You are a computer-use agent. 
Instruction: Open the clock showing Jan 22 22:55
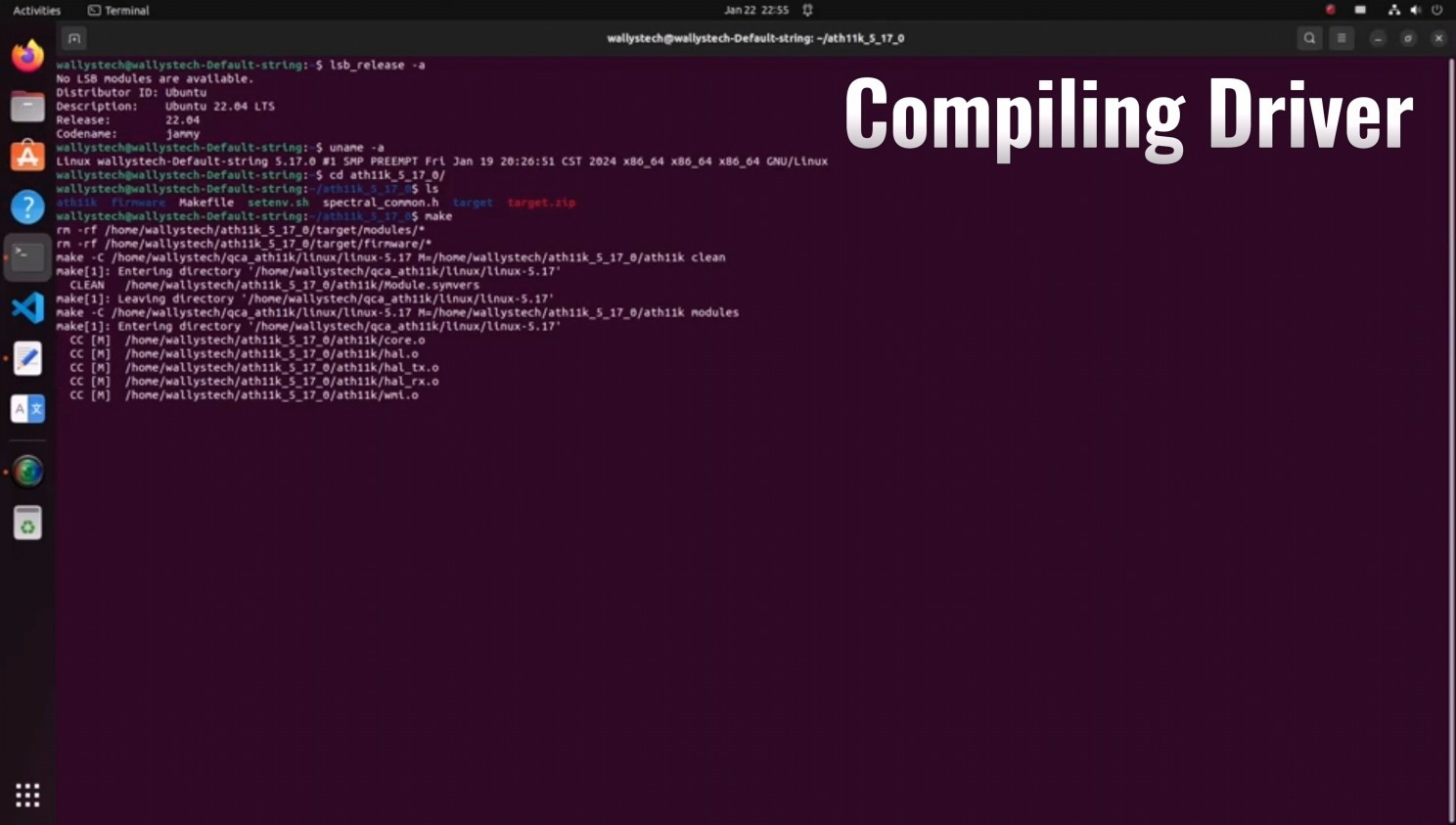(756, 10)
